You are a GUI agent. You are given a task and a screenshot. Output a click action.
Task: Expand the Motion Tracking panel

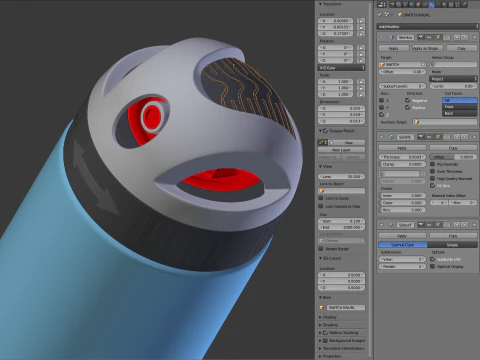coord(321,333)
